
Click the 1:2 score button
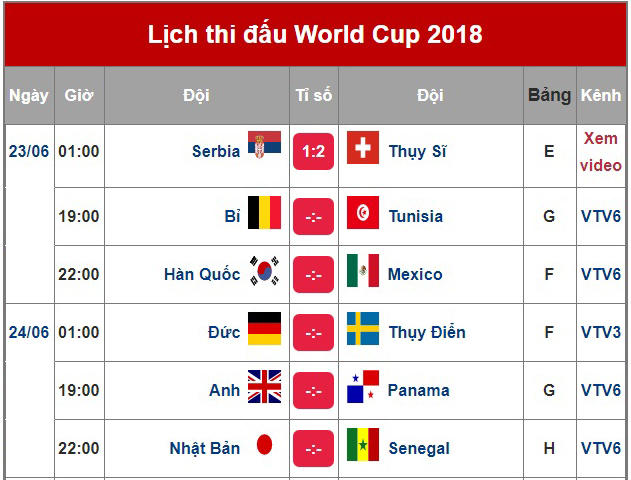[x=313, y=152]
